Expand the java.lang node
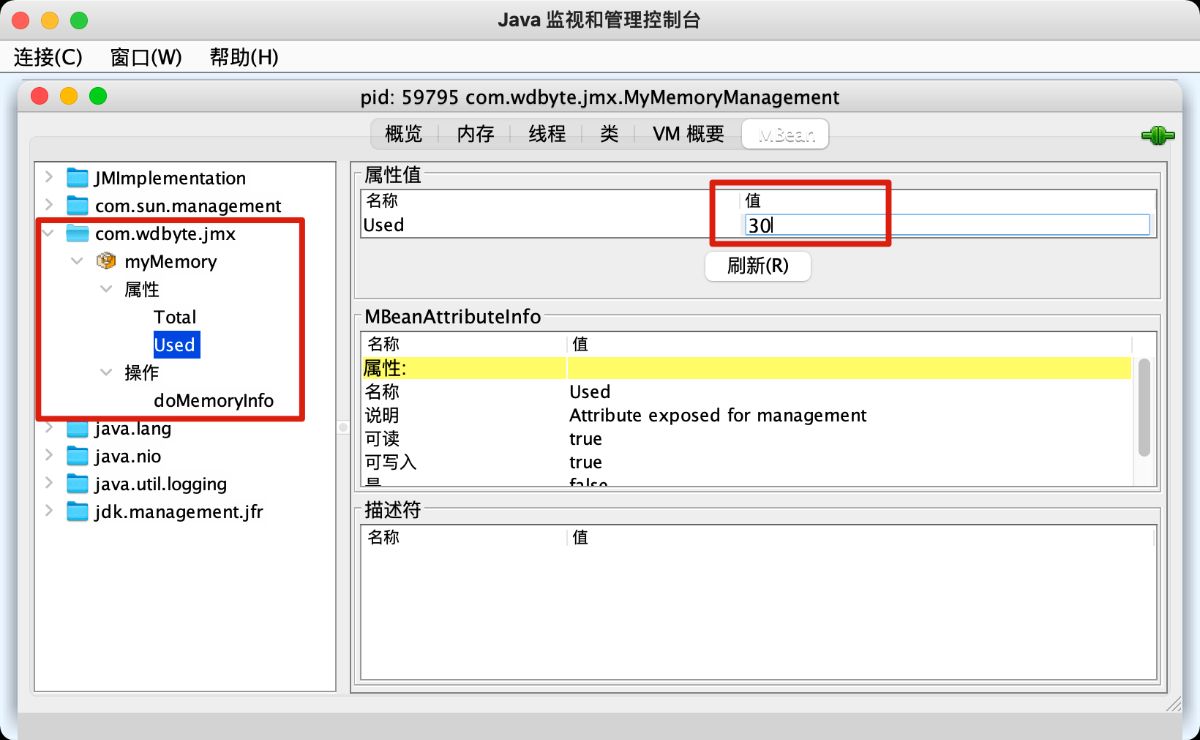 [48, 428]
